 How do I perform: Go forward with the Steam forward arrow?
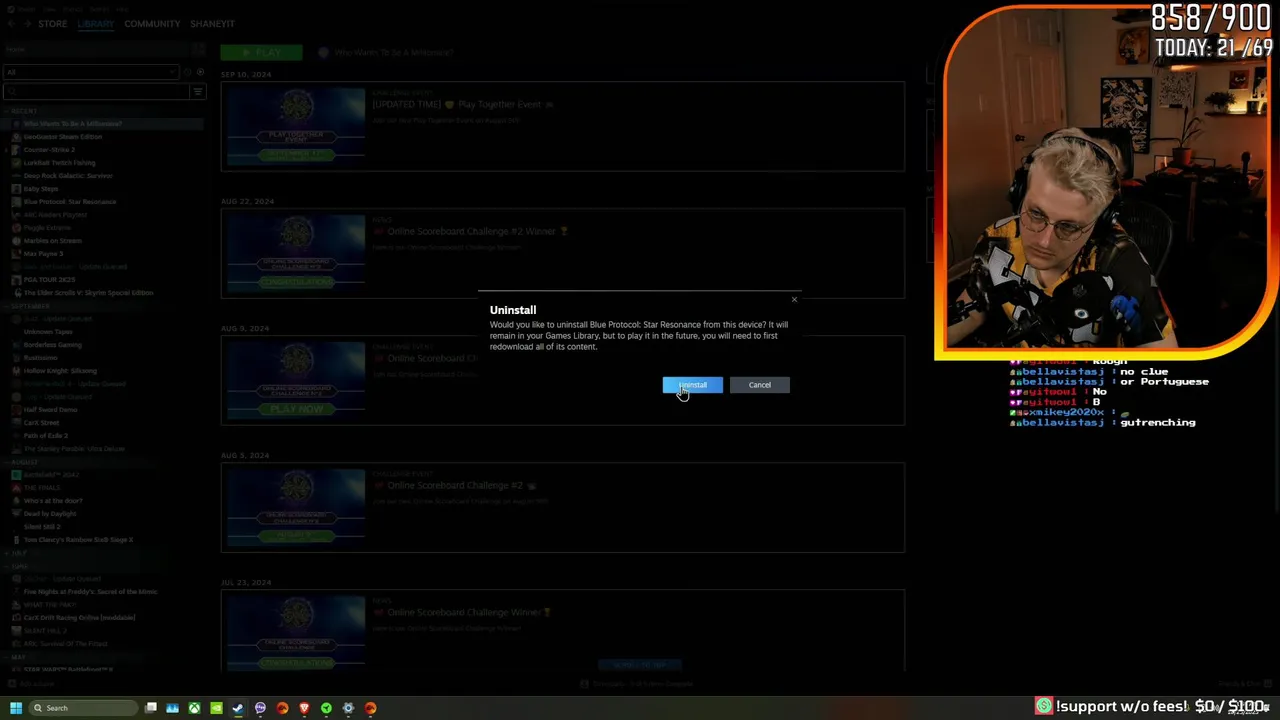click(x=27, y=23)
